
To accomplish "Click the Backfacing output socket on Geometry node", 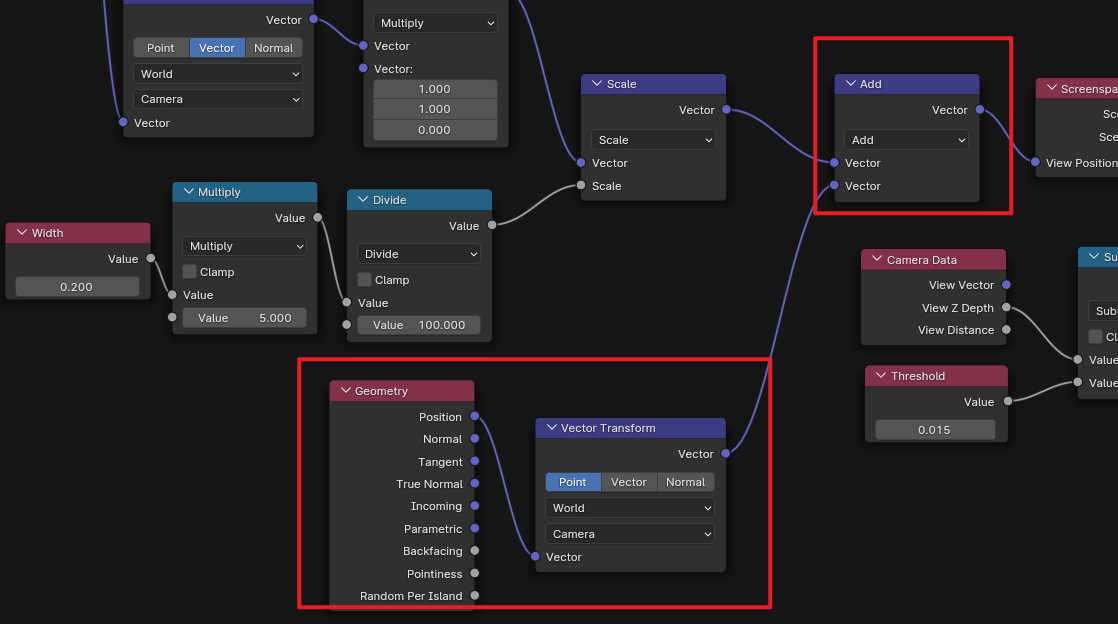I will tap(474, 551).
